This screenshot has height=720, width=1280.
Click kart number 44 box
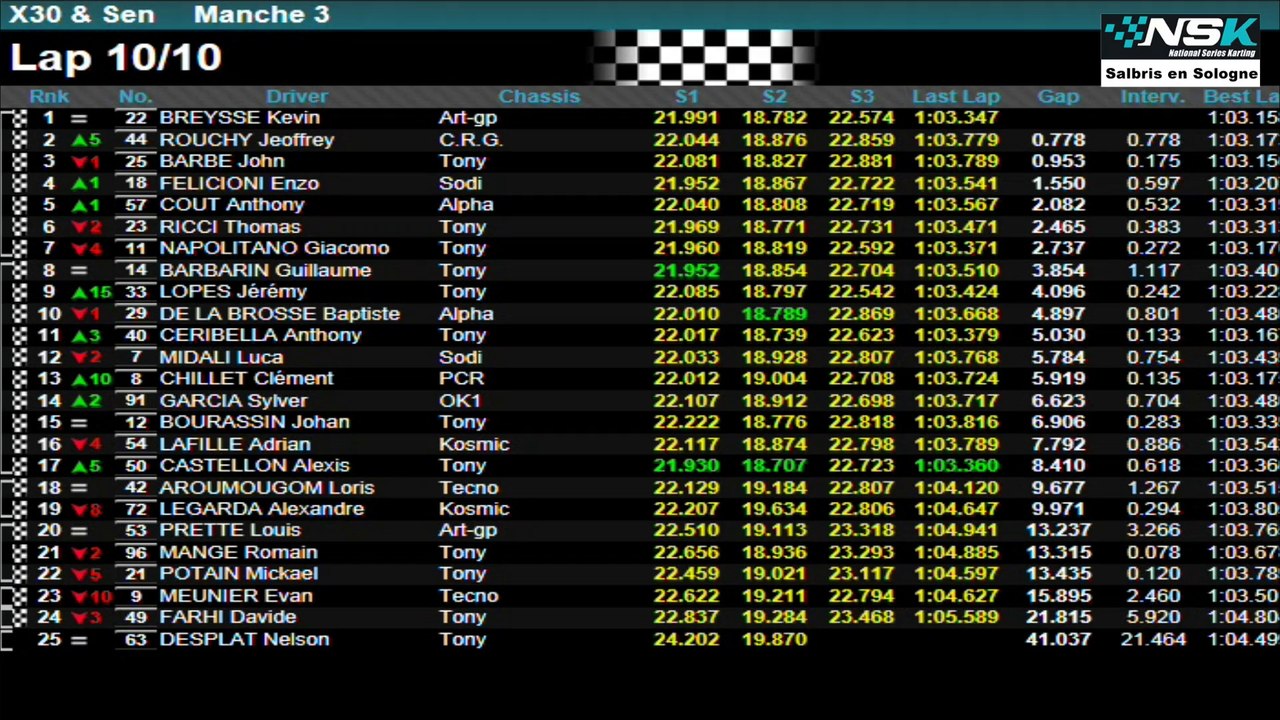coord(136,140)
